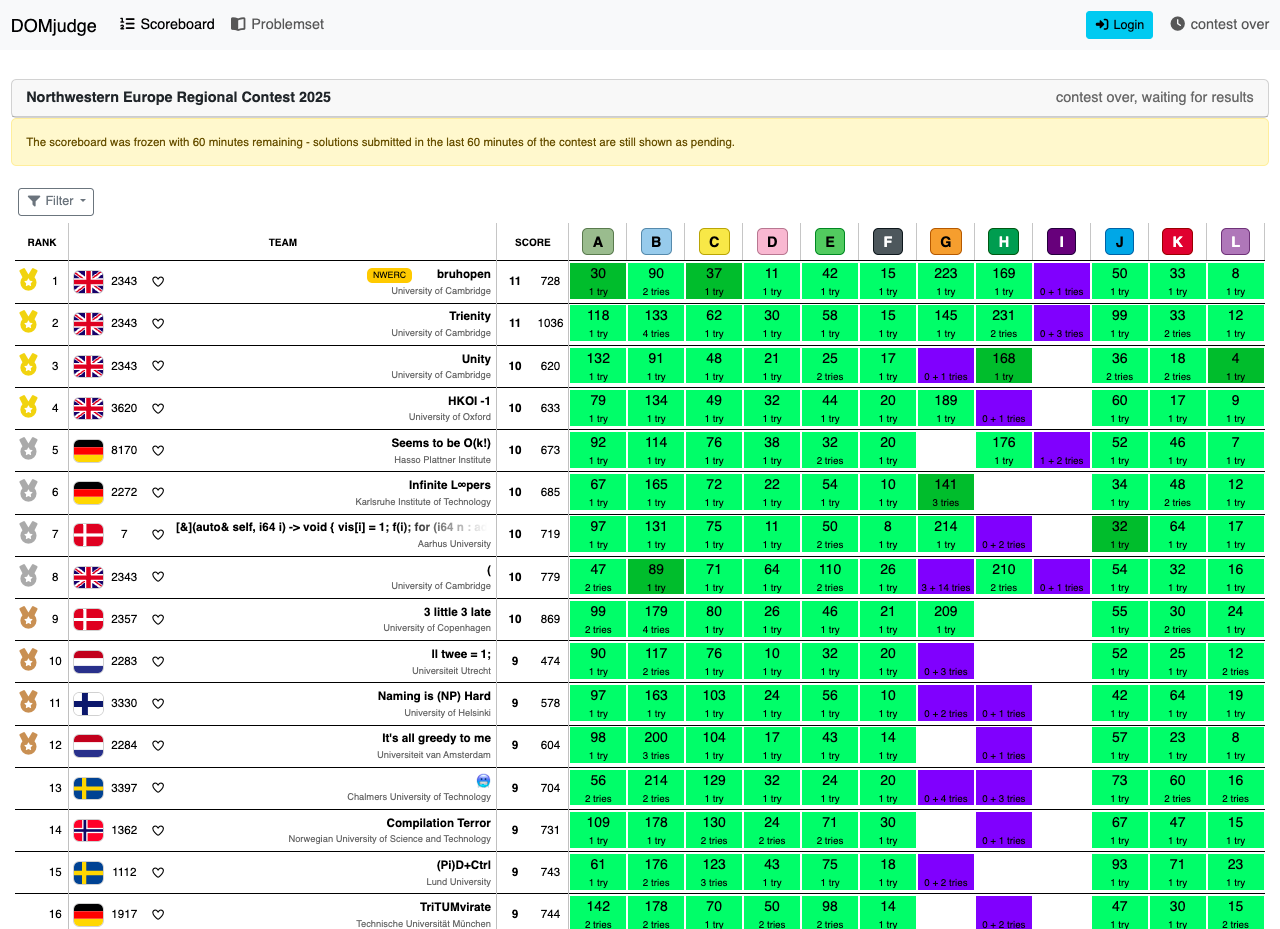Open problem A badge in header
This screenshot has height=929, width=1280.
(598, 241)
